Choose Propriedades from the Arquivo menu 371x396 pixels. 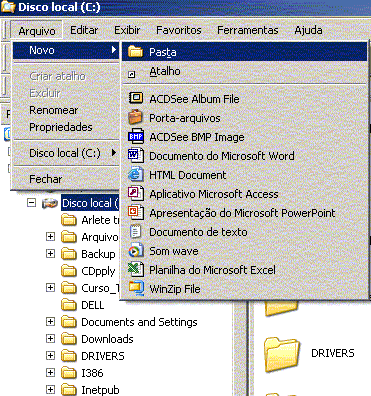click(66, 127)
